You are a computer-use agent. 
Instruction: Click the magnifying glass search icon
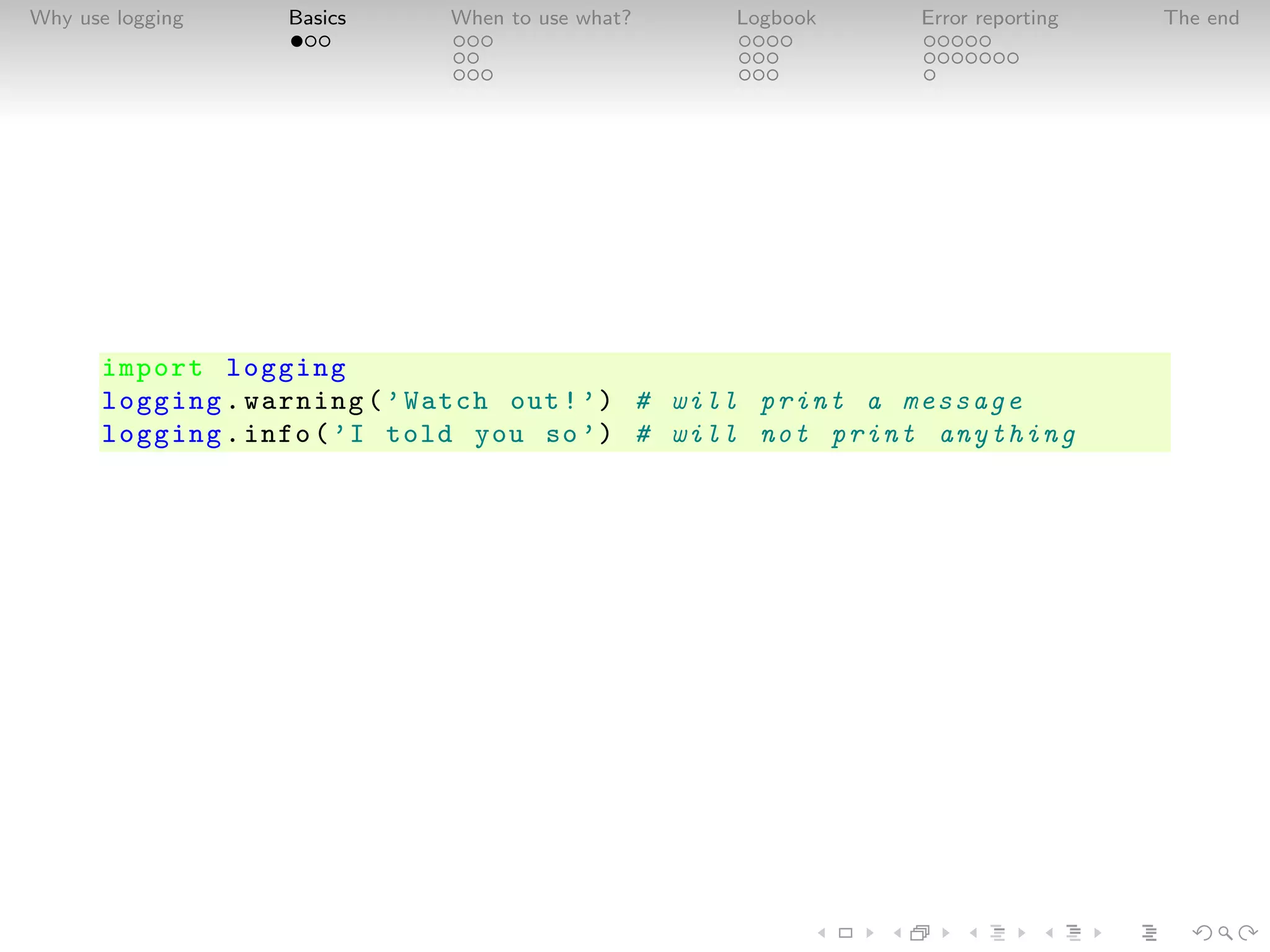[x=1225, y=933]
